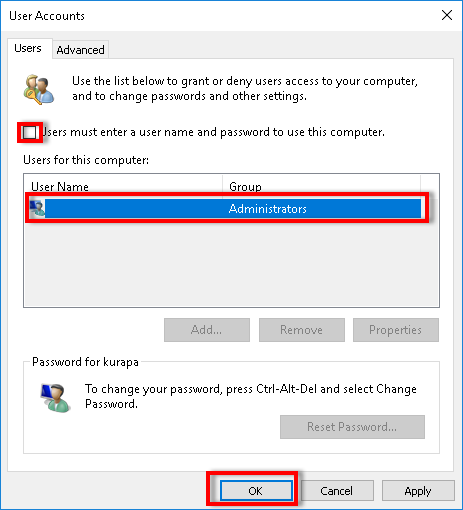Sort by the Group column header
The width and height of the screenshot is (463, 510).
pos(321,186)
